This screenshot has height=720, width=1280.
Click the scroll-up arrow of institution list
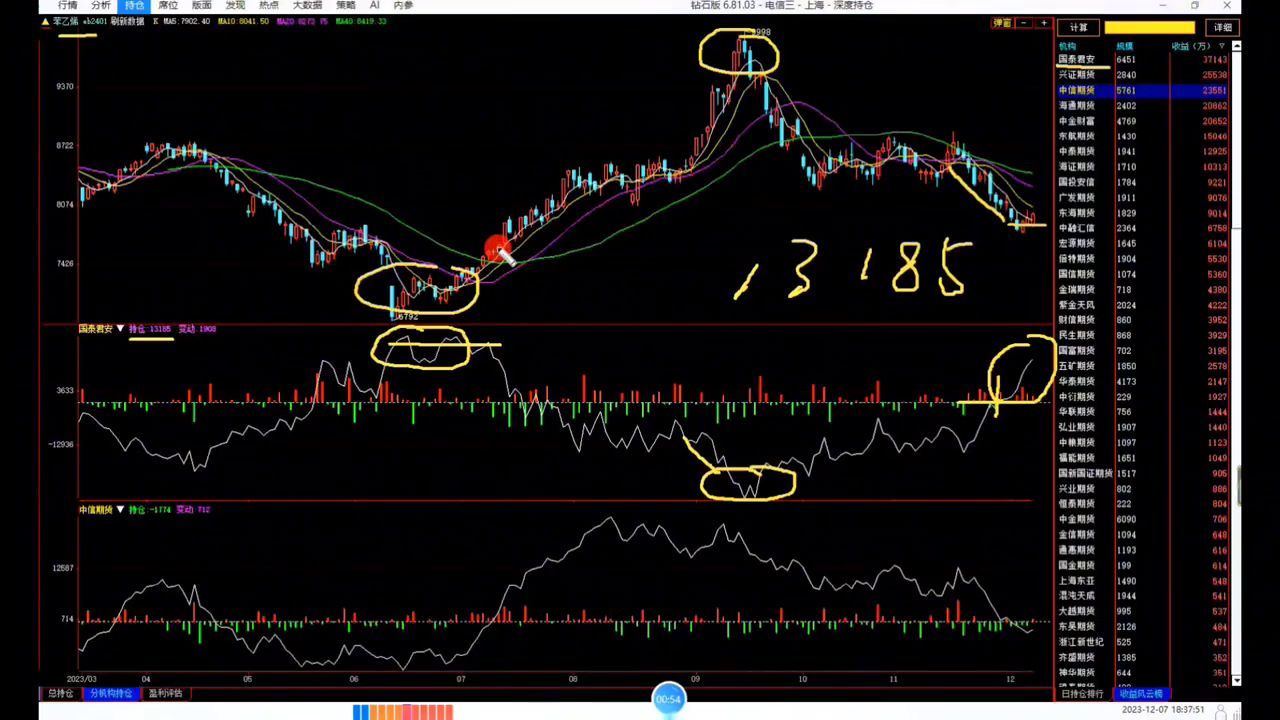pyautogui.click(x=1237, y=46)
